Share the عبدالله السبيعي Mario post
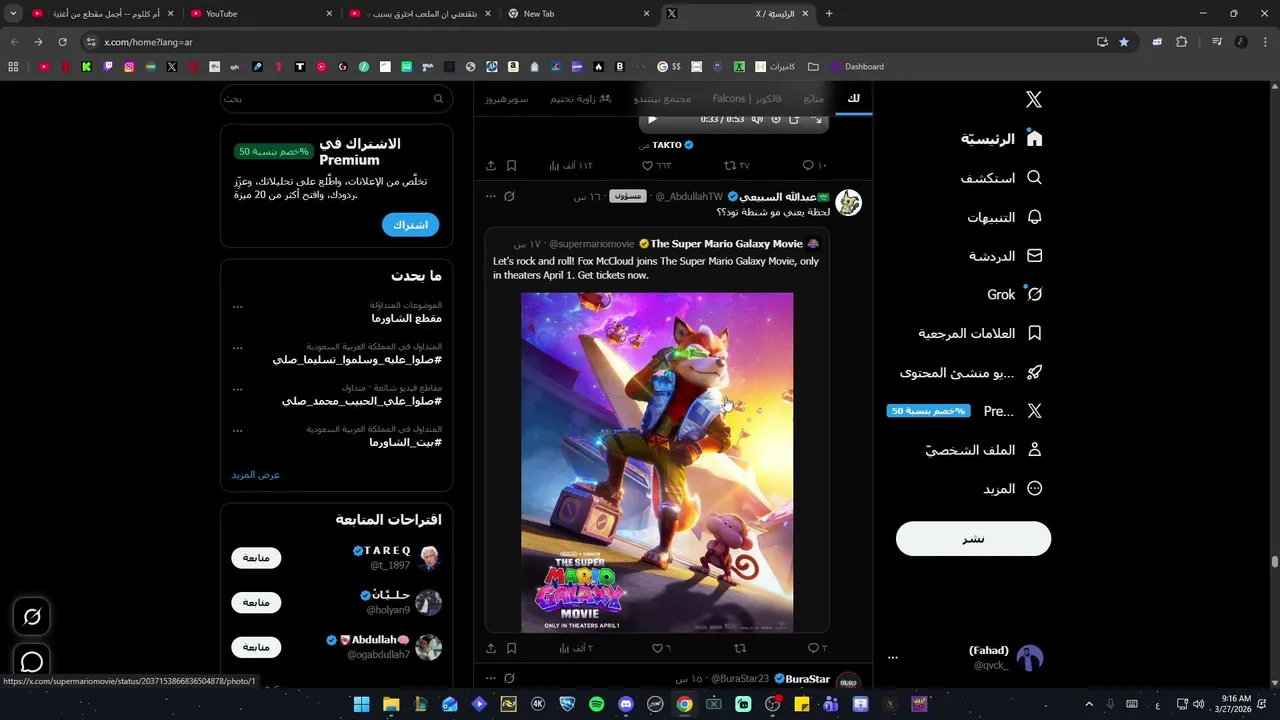This screenshot has width=1280, height=720. coord(491,648)
